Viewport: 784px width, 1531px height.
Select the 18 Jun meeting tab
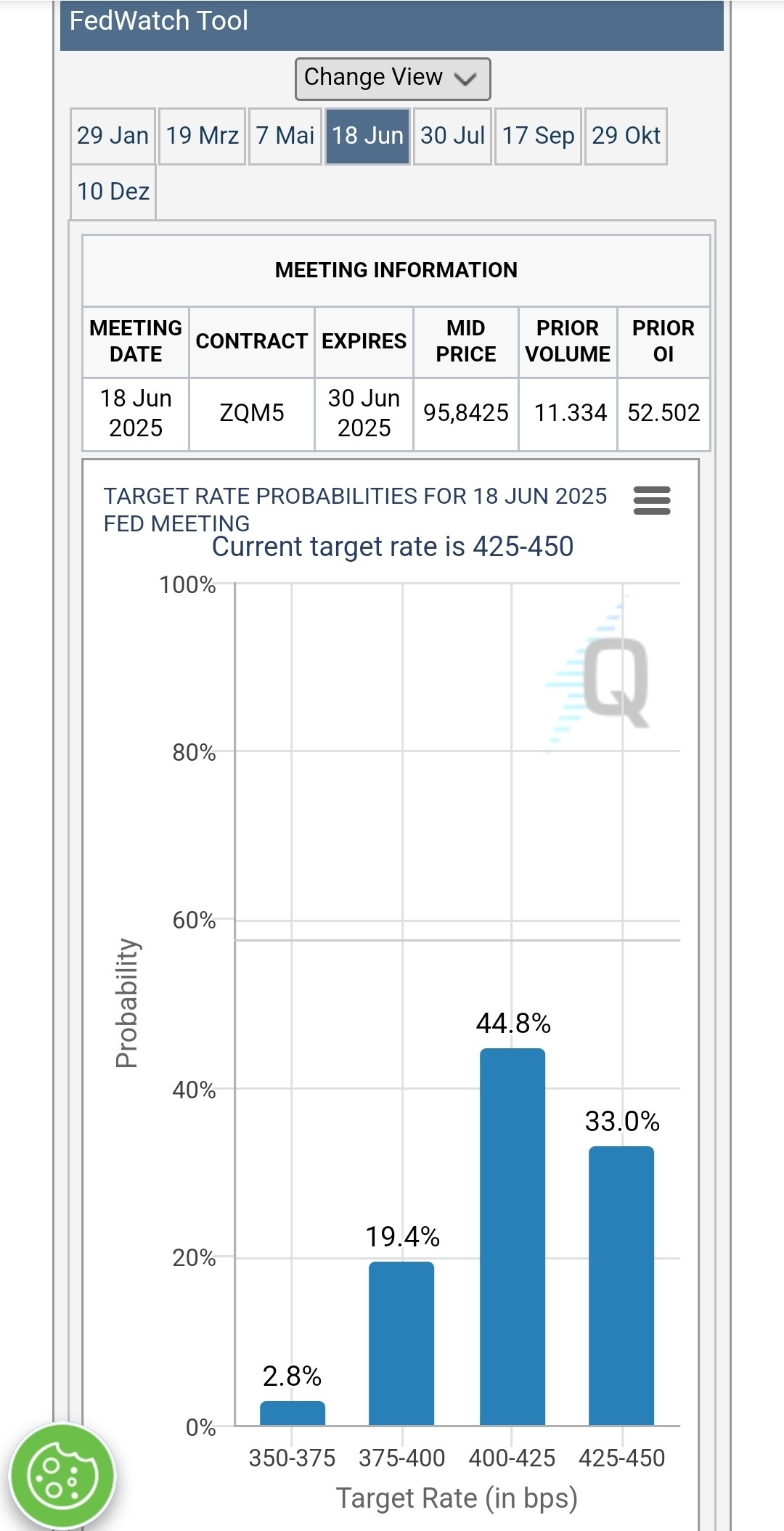(367, 136)
